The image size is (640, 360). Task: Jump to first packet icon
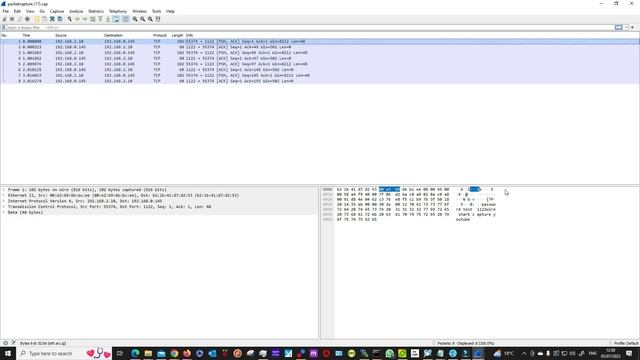click(100, 19)
